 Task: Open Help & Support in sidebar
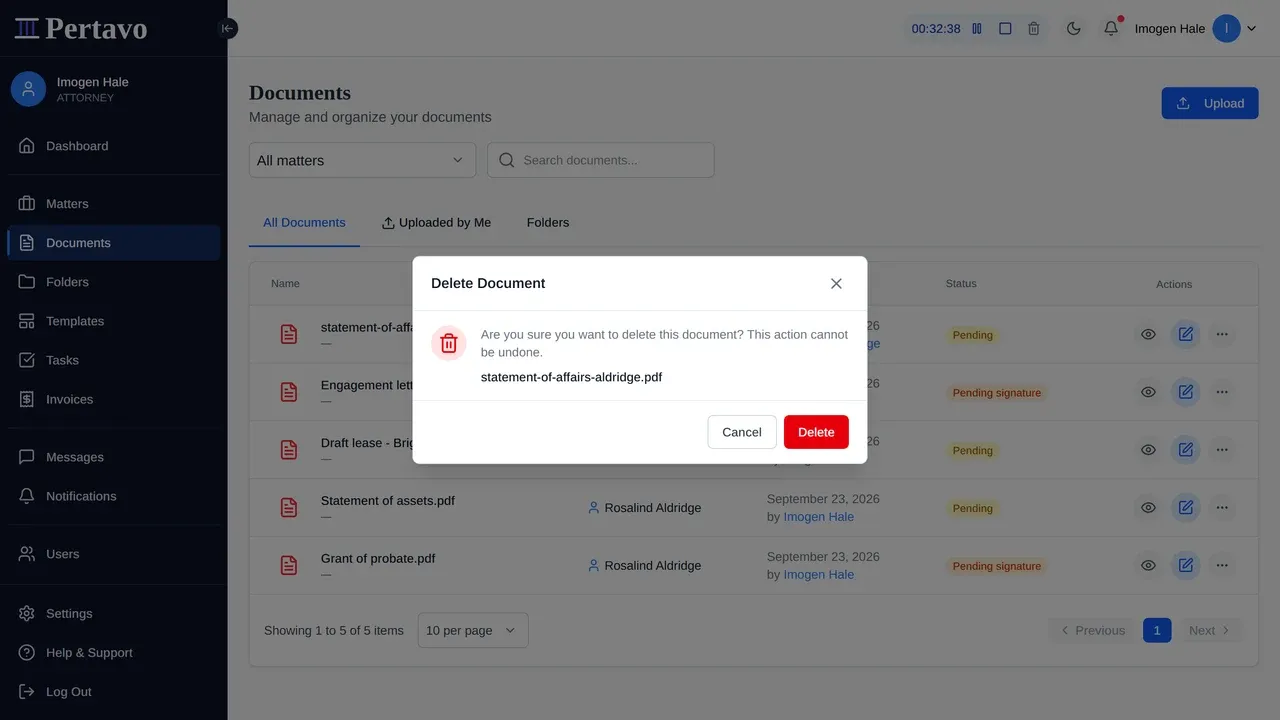tap(114, 653)
